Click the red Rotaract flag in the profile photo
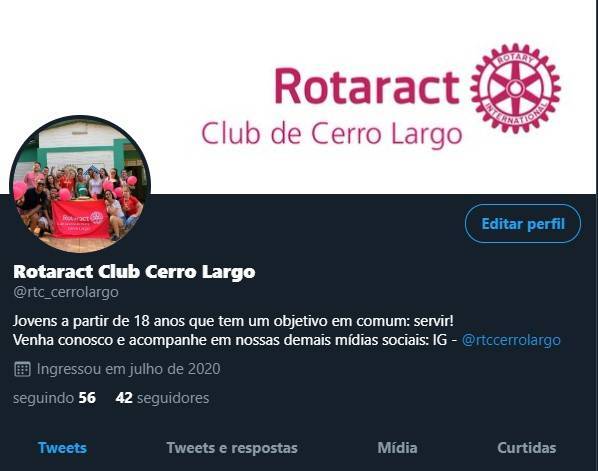 click(80, 219)
